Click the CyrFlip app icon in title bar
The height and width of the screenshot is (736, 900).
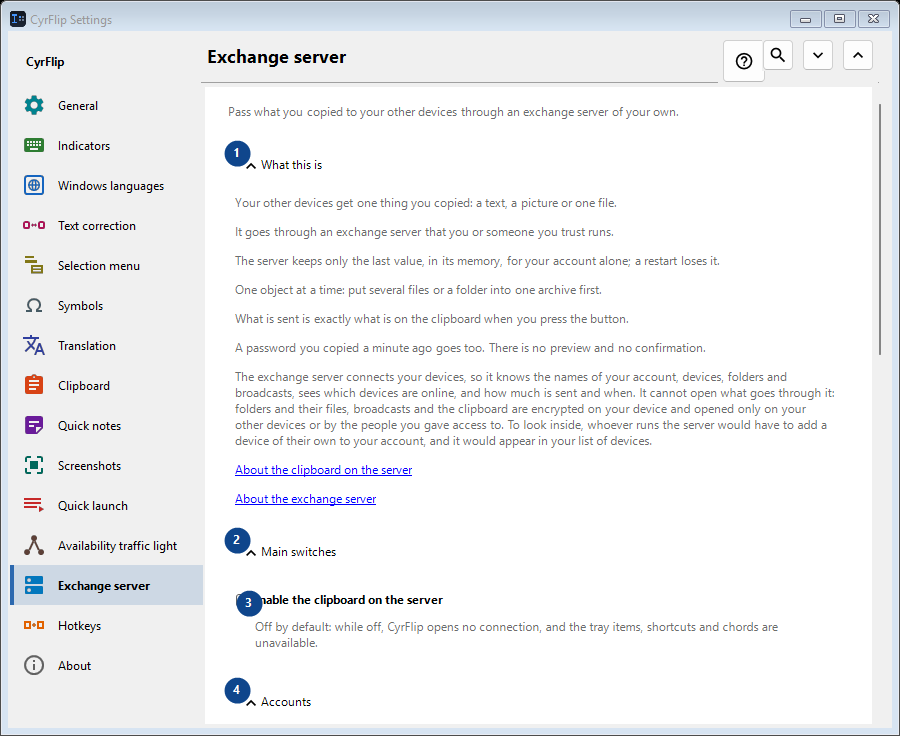(18, 19)
